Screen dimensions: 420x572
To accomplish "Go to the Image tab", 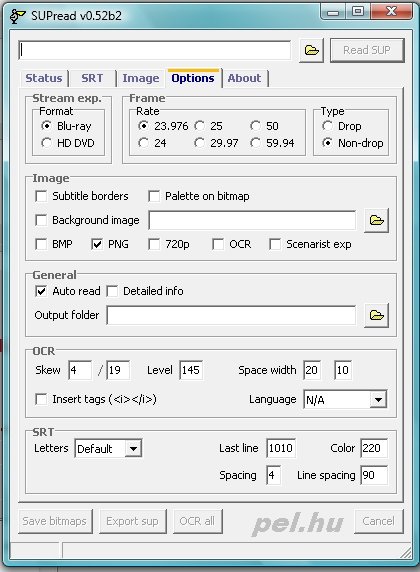I will coord(140,78).
